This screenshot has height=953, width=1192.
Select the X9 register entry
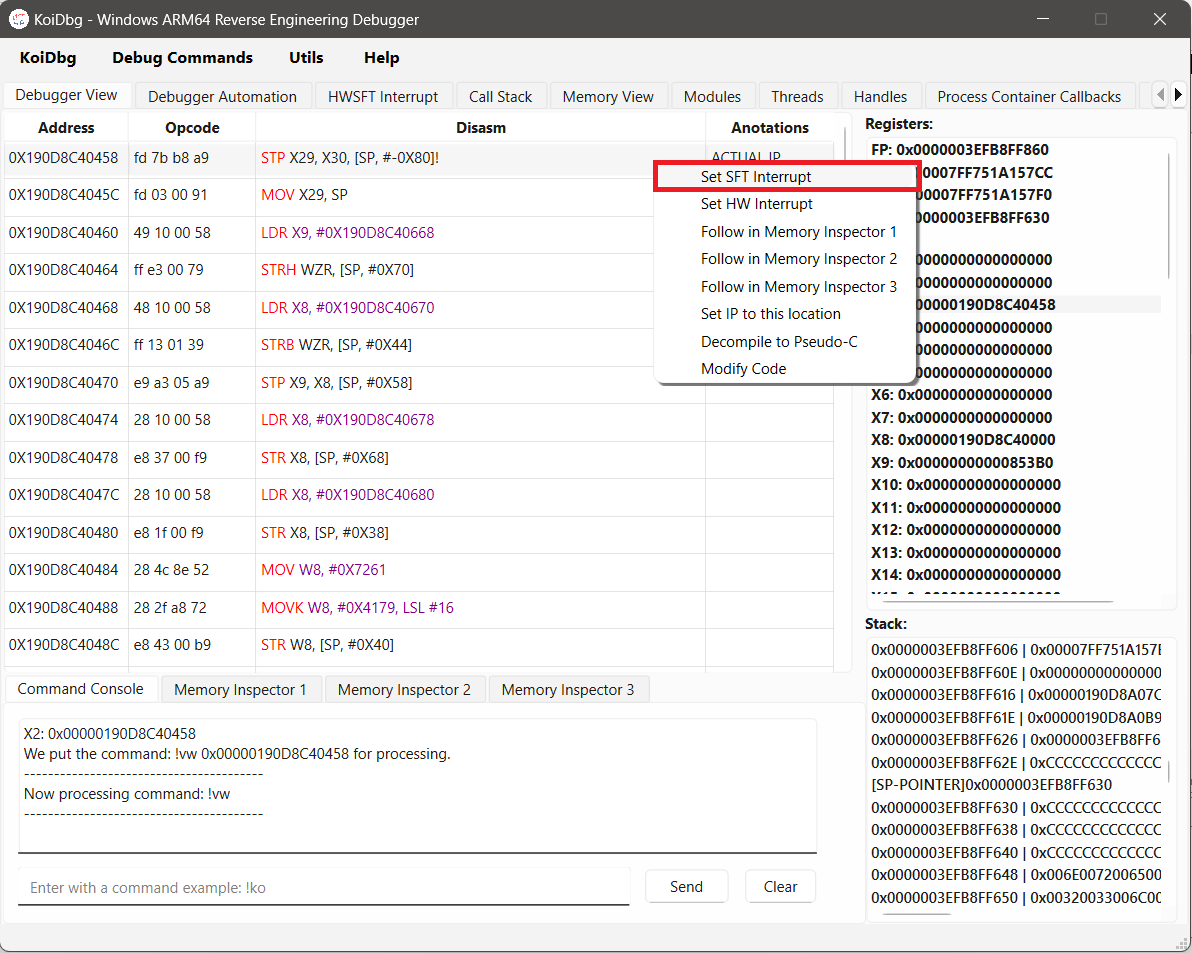(962, 462)
